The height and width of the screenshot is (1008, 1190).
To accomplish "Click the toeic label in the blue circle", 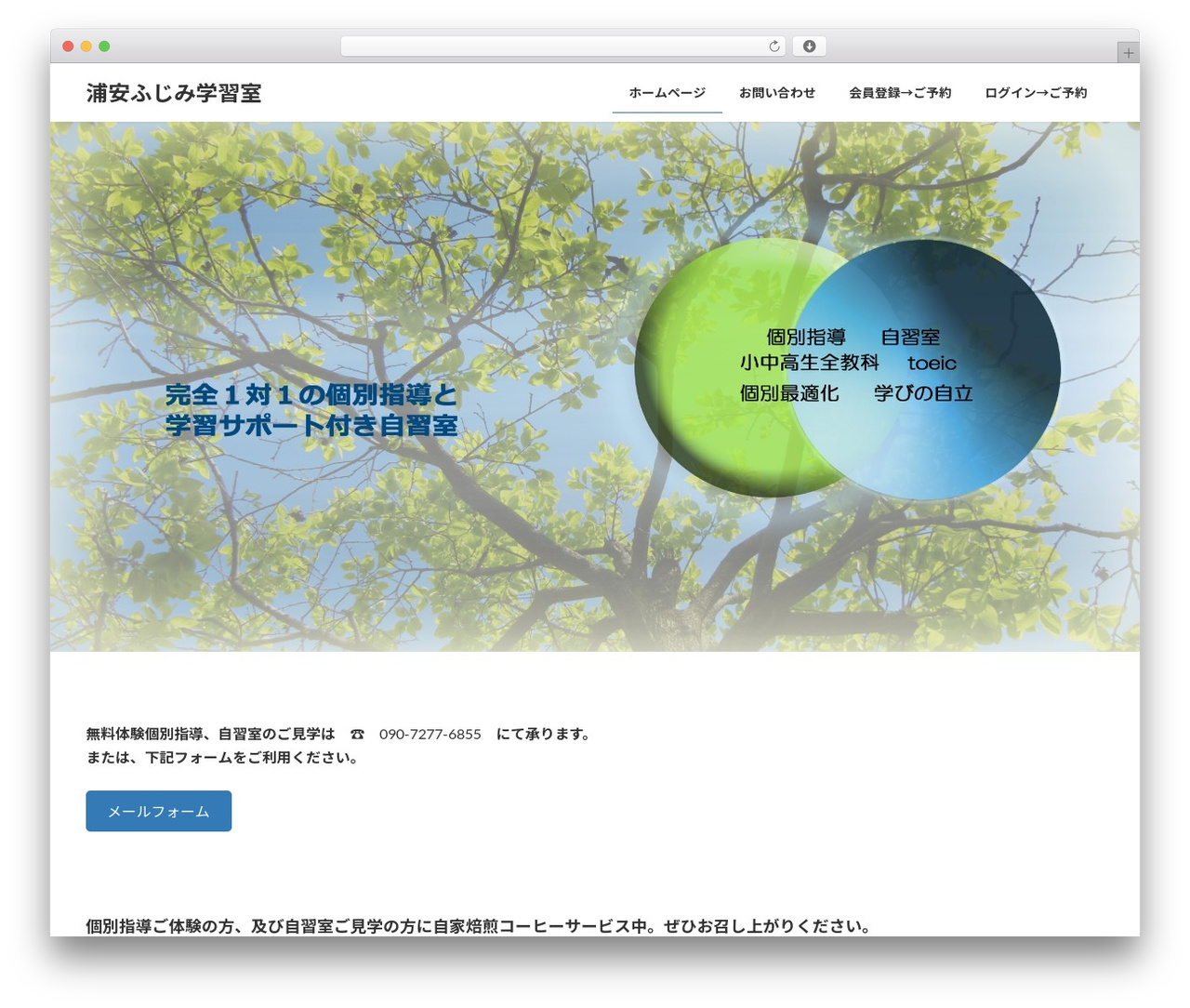I will click(x=932, y=364).
